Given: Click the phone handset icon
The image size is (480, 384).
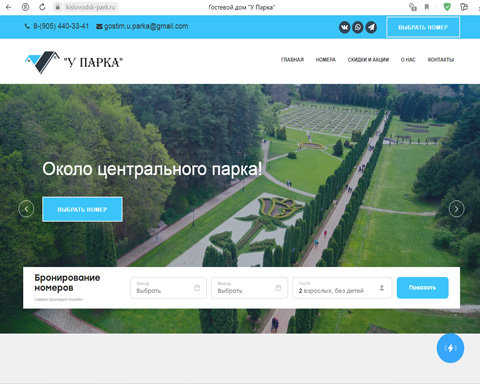Looking at the screenshot, I should pyautogui.click(x=27, y=26).
